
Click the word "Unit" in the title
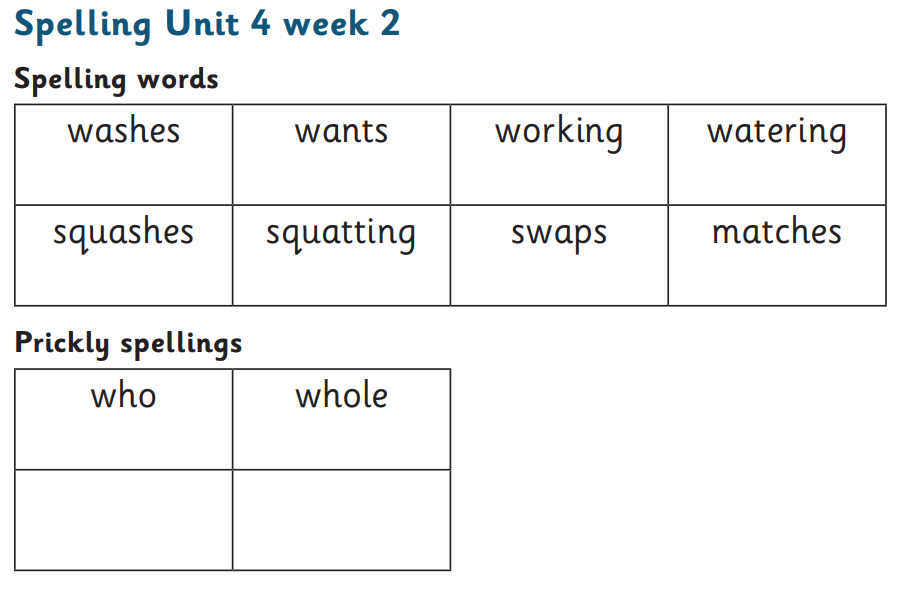tap(201, 23)
